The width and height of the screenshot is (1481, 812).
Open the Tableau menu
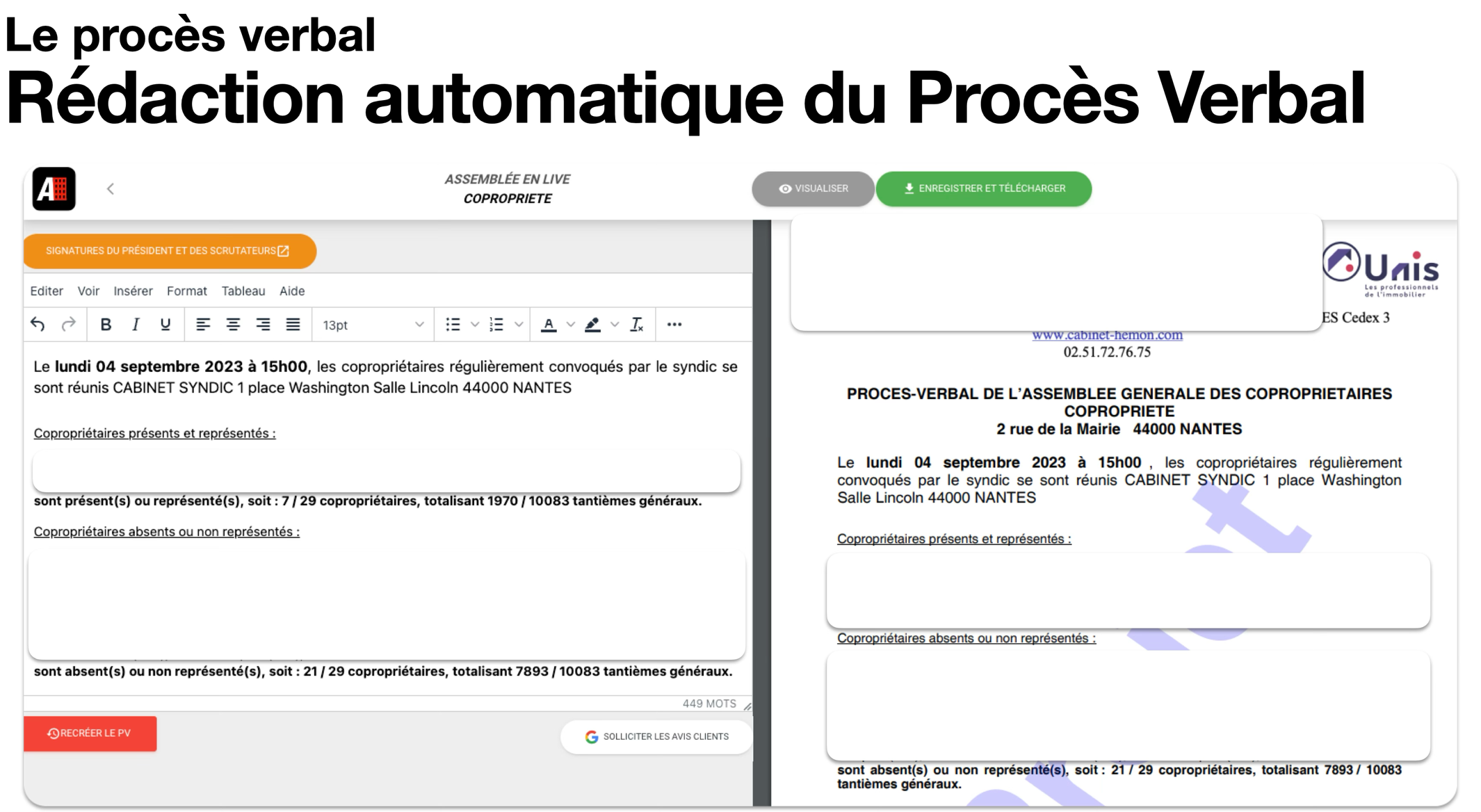click(x=243, y=291)
